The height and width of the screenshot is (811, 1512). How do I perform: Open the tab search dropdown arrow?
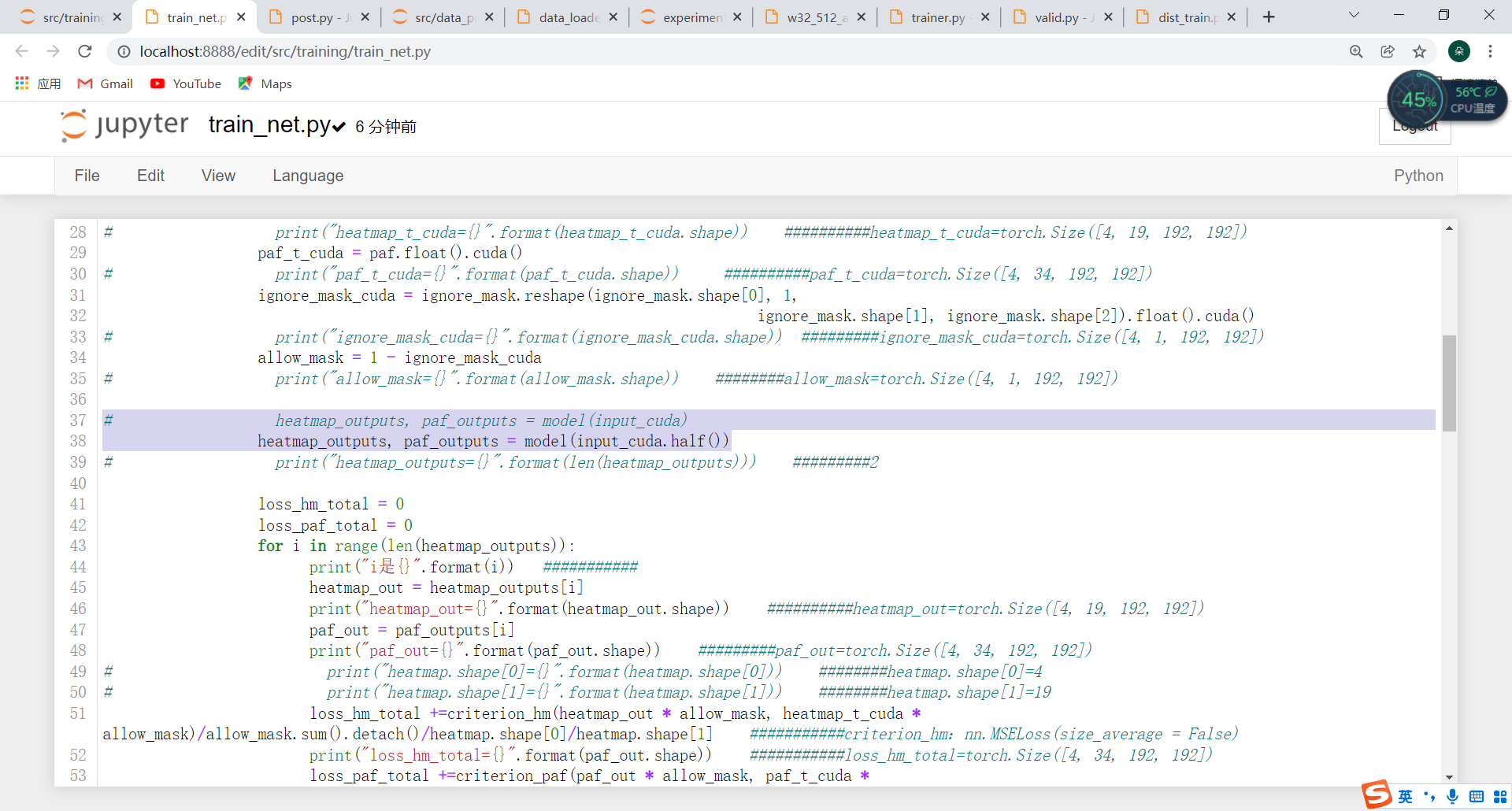(x=1354, y=14)
